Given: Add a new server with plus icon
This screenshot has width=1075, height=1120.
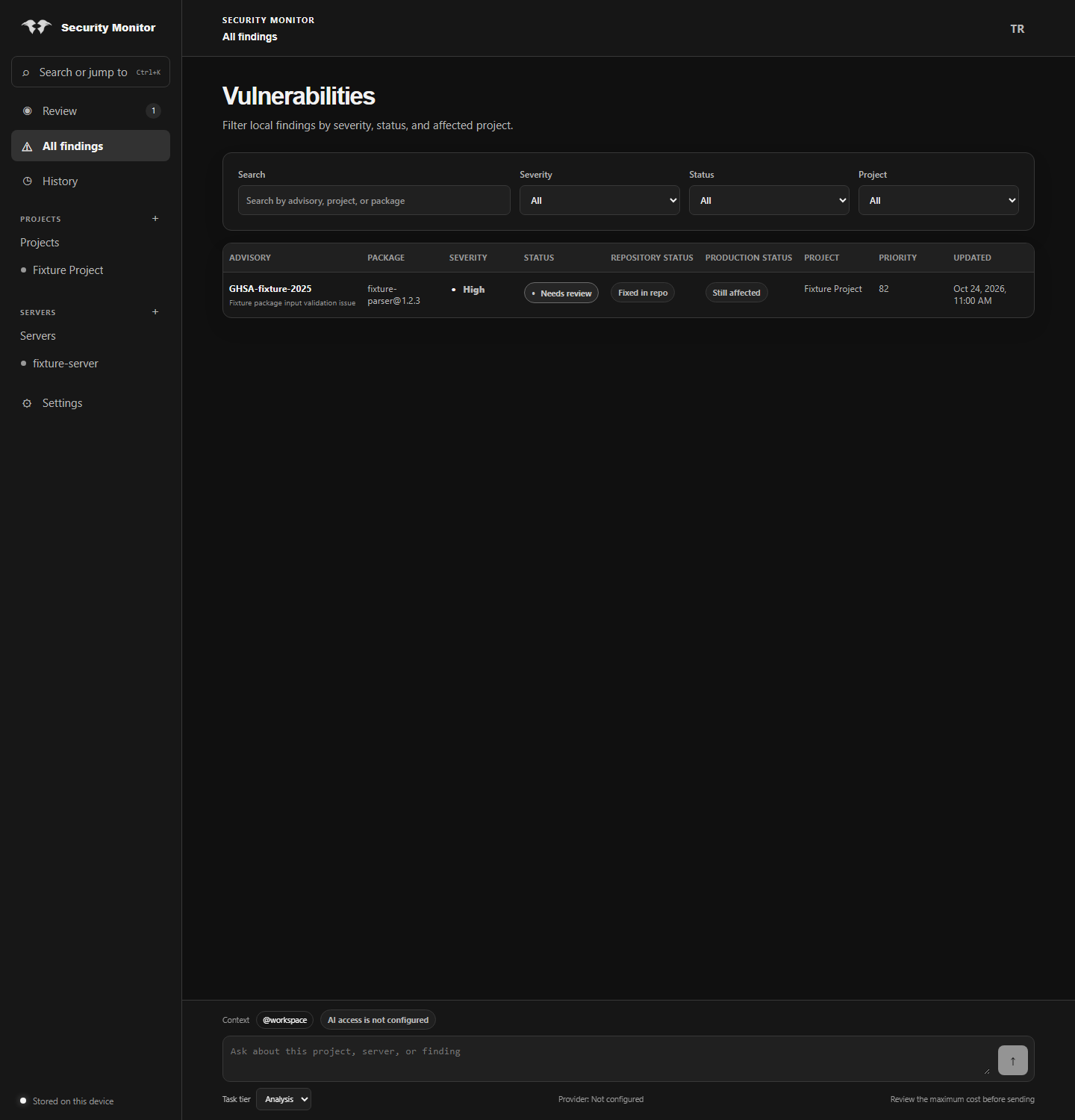Looking at the screenshot, I should (x=155, y=312).
